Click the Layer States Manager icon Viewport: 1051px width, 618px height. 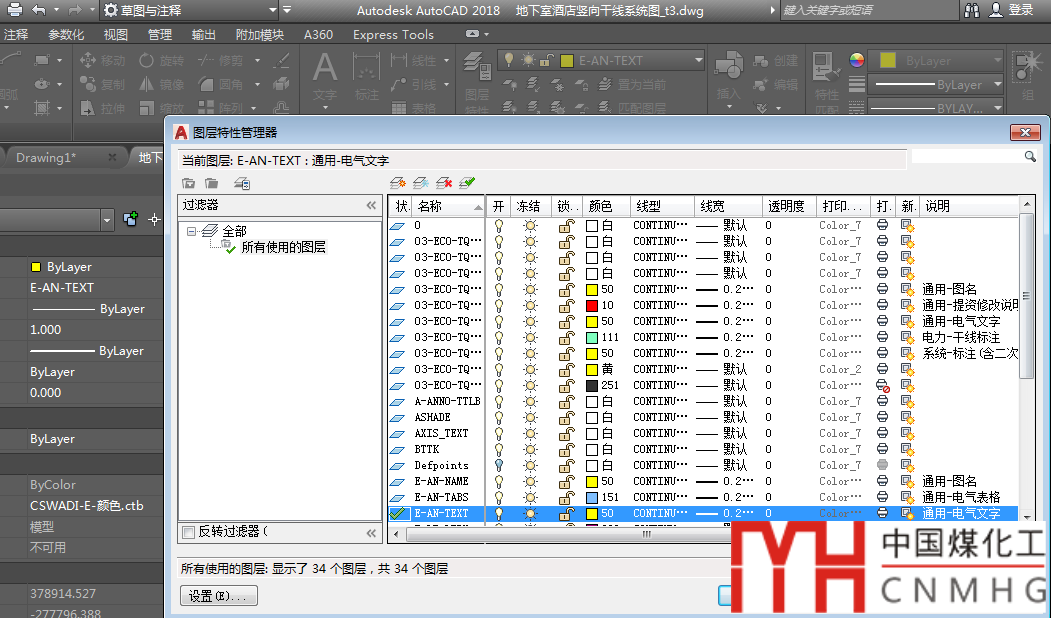click(x=242, y=183)
